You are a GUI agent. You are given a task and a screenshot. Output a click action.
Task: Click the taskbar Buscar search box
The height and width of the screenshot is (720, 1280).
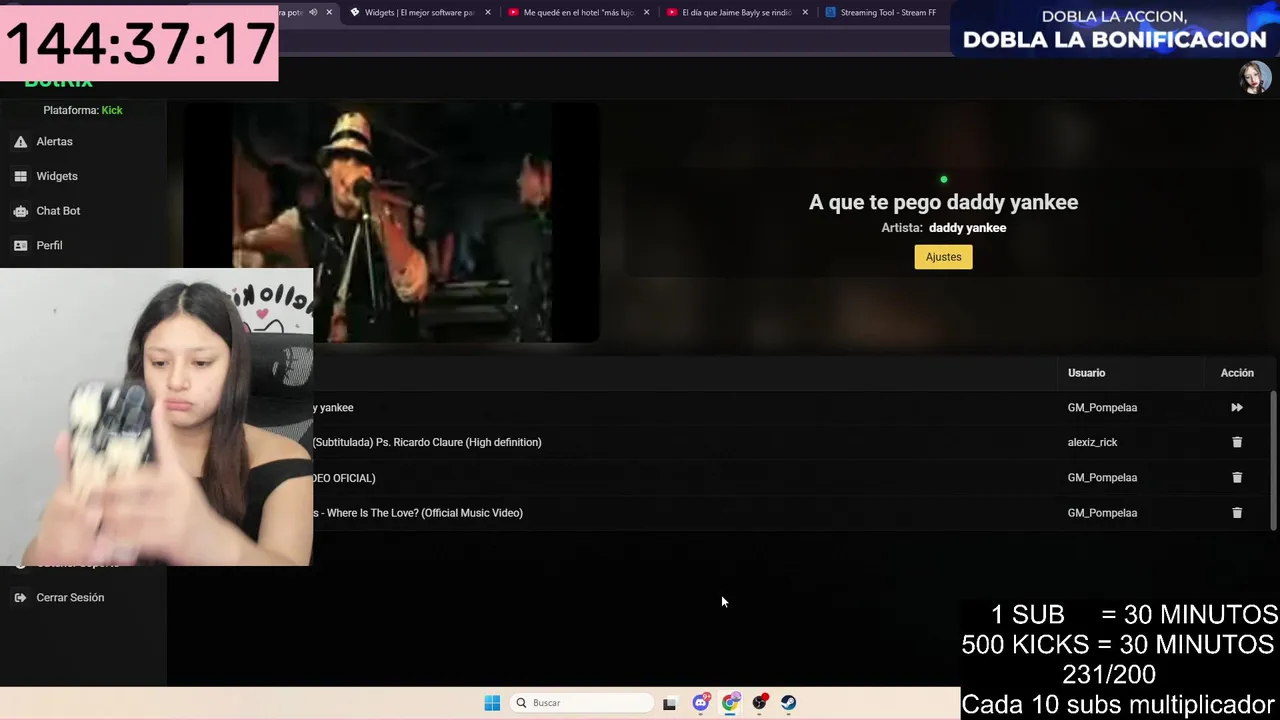pyautogui.click(x=583, y=703)
